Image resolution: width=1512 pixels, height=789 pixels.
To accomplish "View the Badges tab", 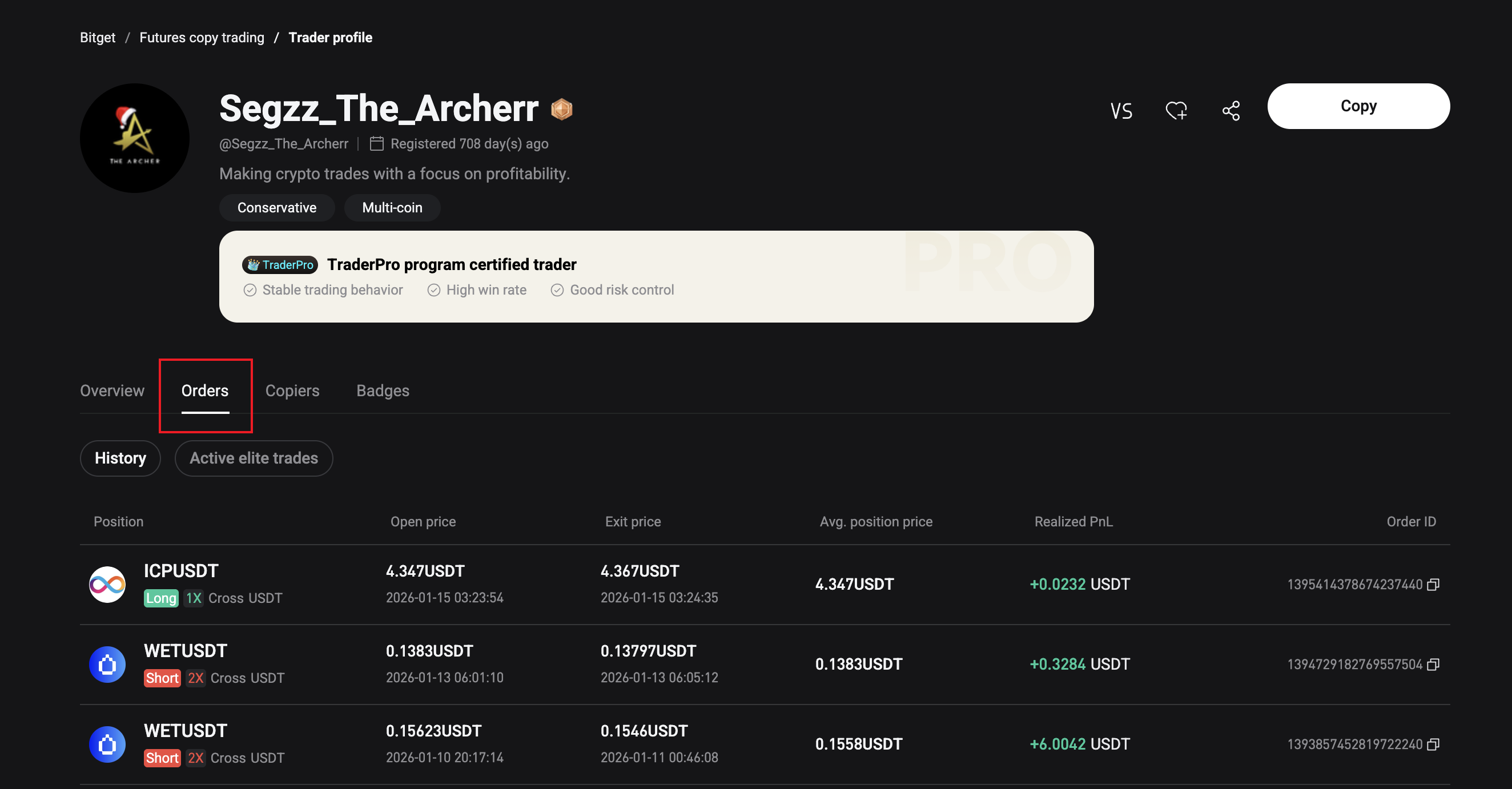I will pos(383,391).
